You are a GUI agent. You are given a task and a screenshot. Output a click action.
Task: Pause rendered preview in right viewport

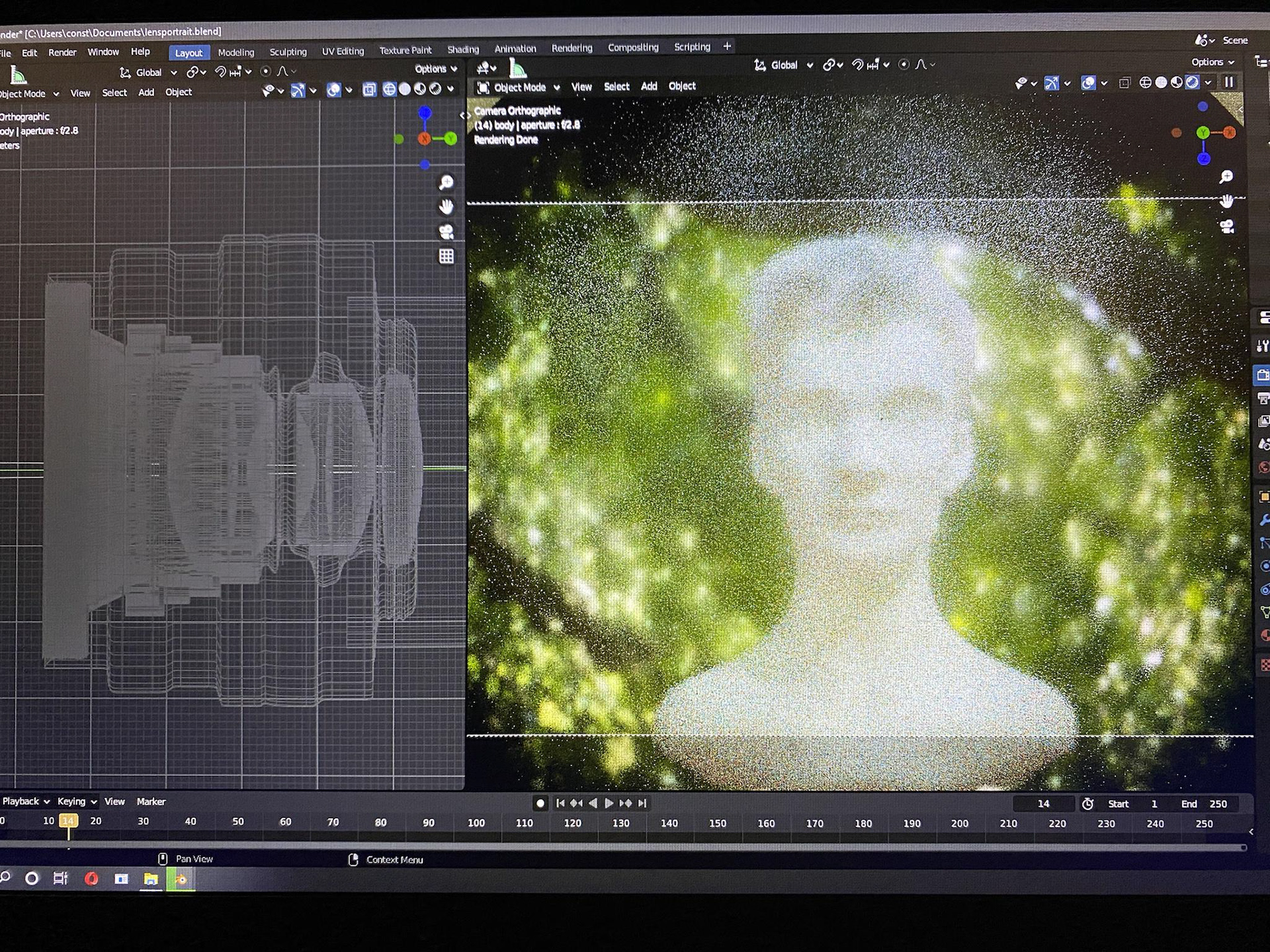coord(1229,82)
